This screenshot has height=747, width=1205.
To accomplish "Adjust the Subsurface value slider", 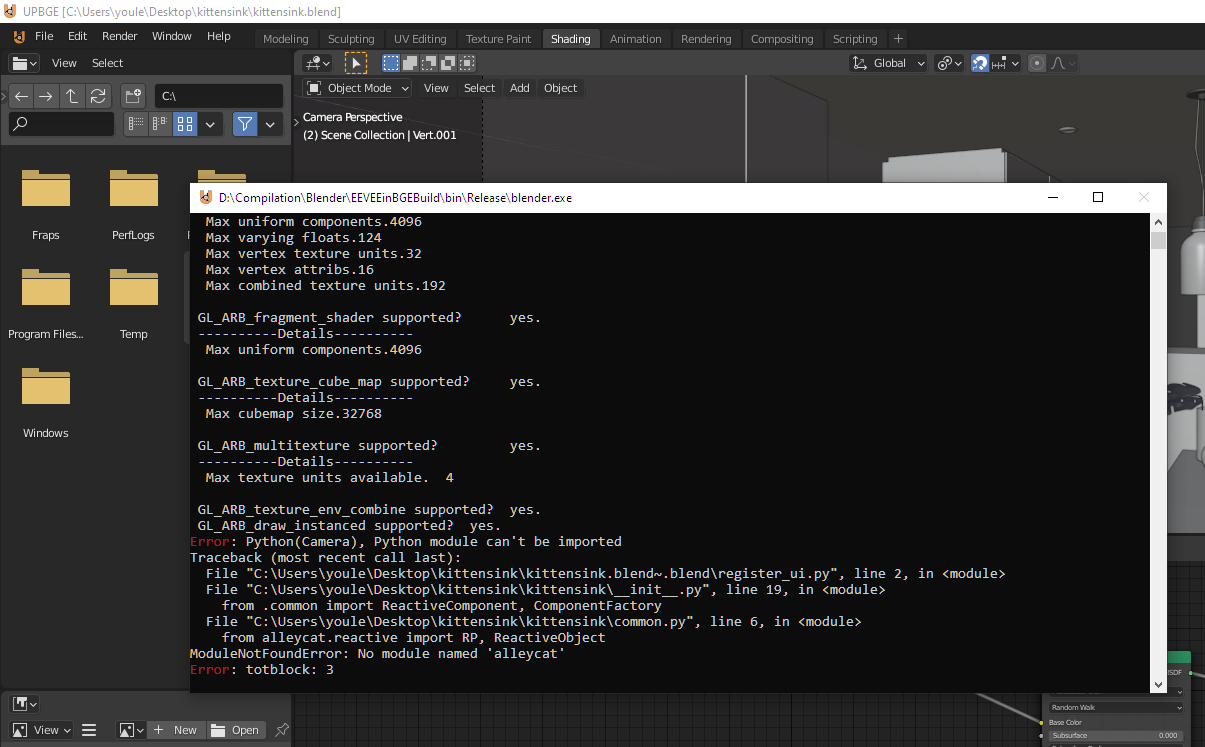I will (1115, 735).
